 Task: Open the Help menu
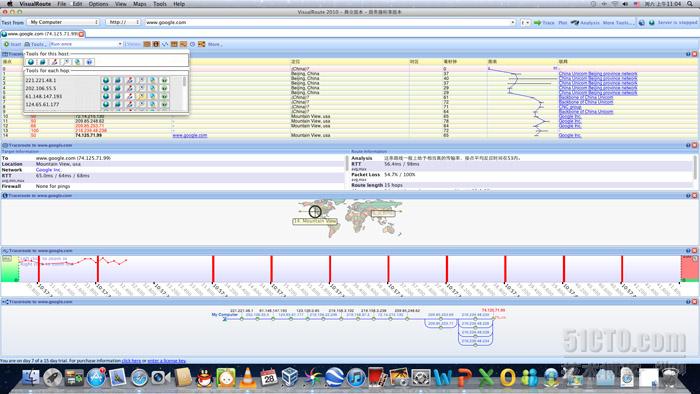(179, 4)
